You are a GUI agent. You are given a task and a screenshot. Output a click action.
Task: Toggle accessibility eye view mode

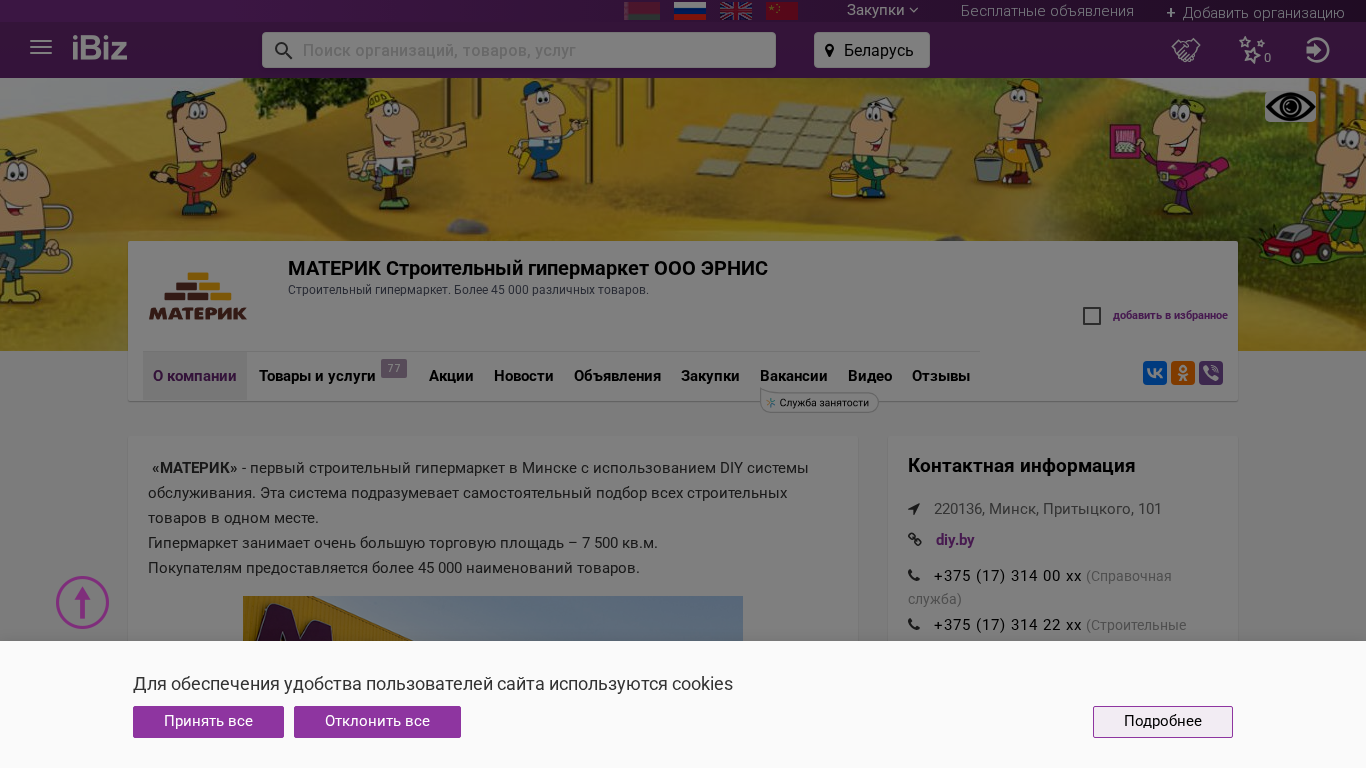pyautogui.click(x=1290, y=106)
